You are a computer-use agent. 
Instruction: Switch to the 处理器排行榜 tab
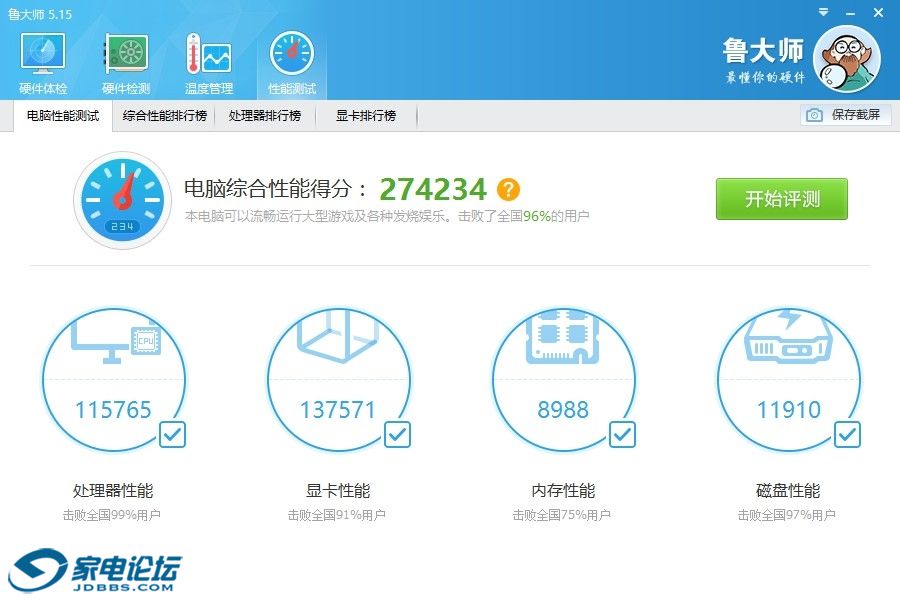[265, 116]
